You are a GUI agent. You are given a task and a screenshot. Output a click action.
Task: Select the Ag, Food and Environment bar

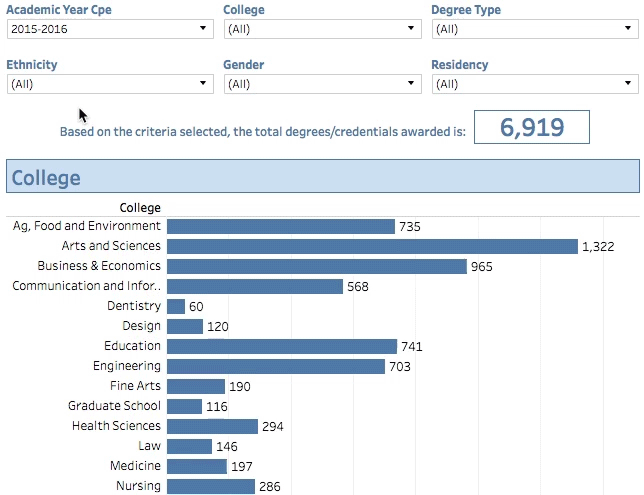coord(281,226)
